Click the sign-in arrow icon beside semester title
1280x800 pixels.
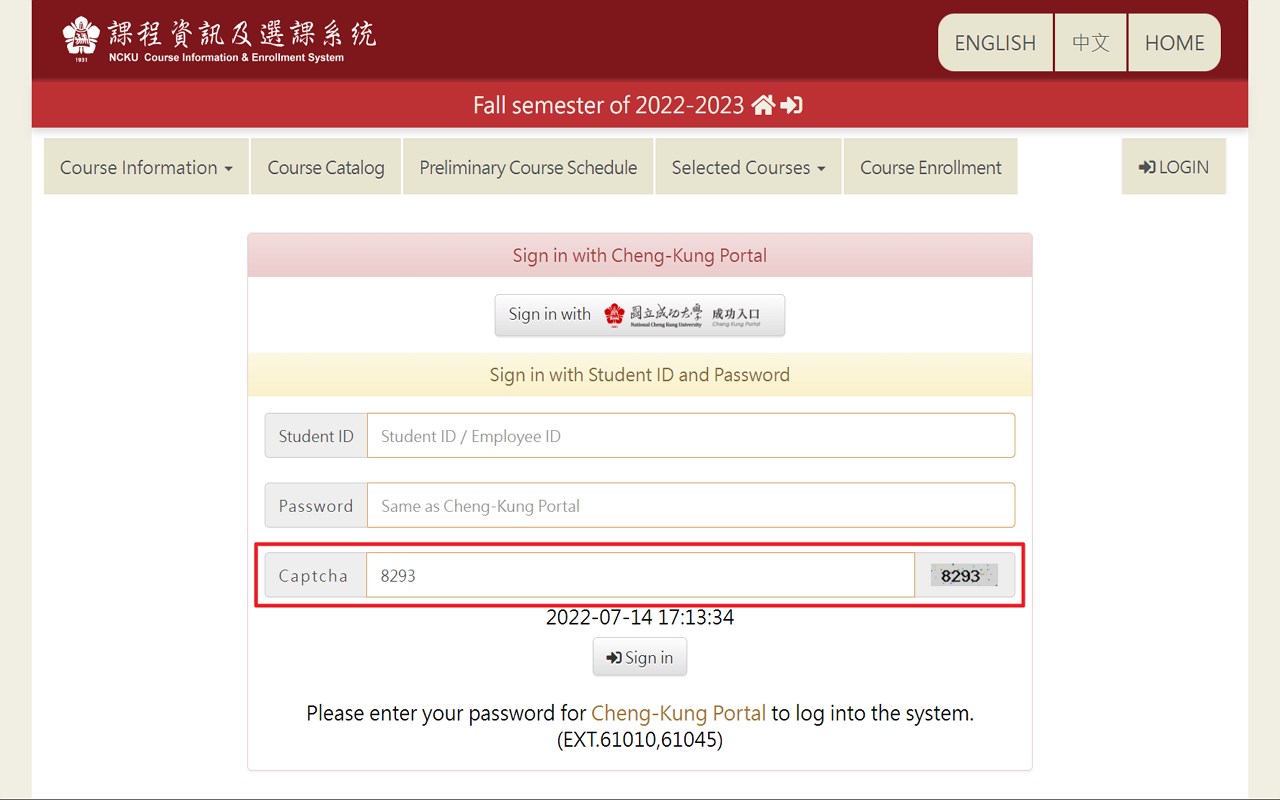[x=791, y=105]
